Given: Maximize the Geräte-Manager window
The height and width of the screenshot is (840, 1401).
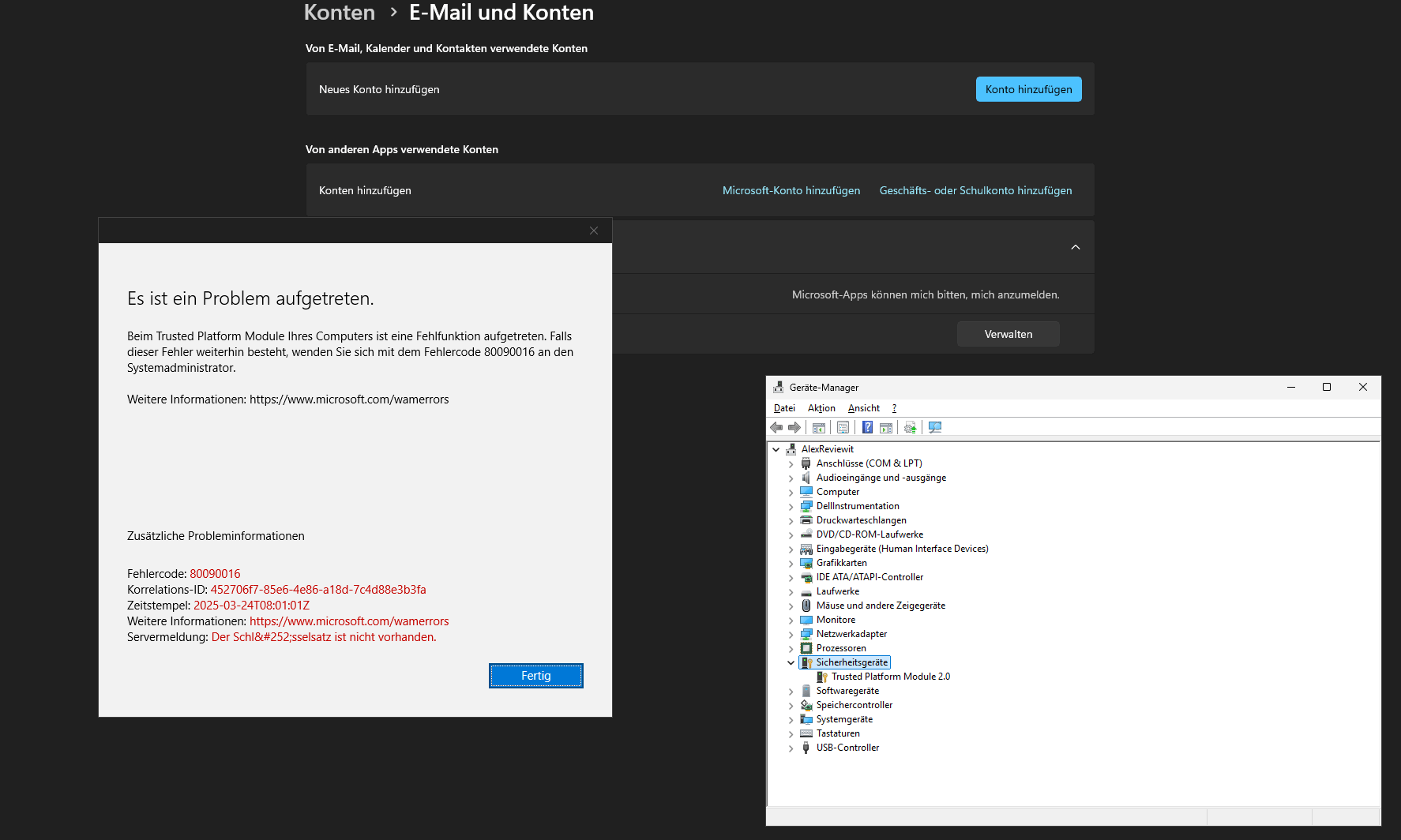Looking at the screenshot, I should 1327,387.
